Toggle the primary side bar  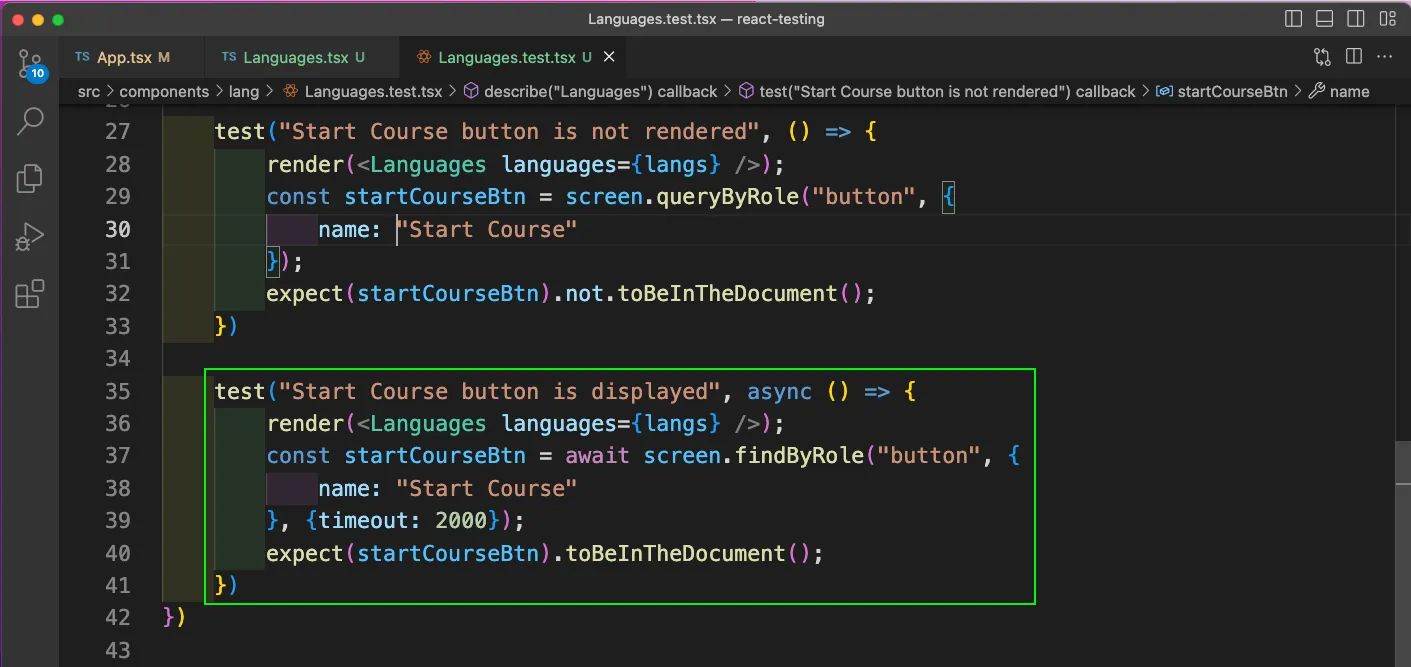pos(1293,19)
